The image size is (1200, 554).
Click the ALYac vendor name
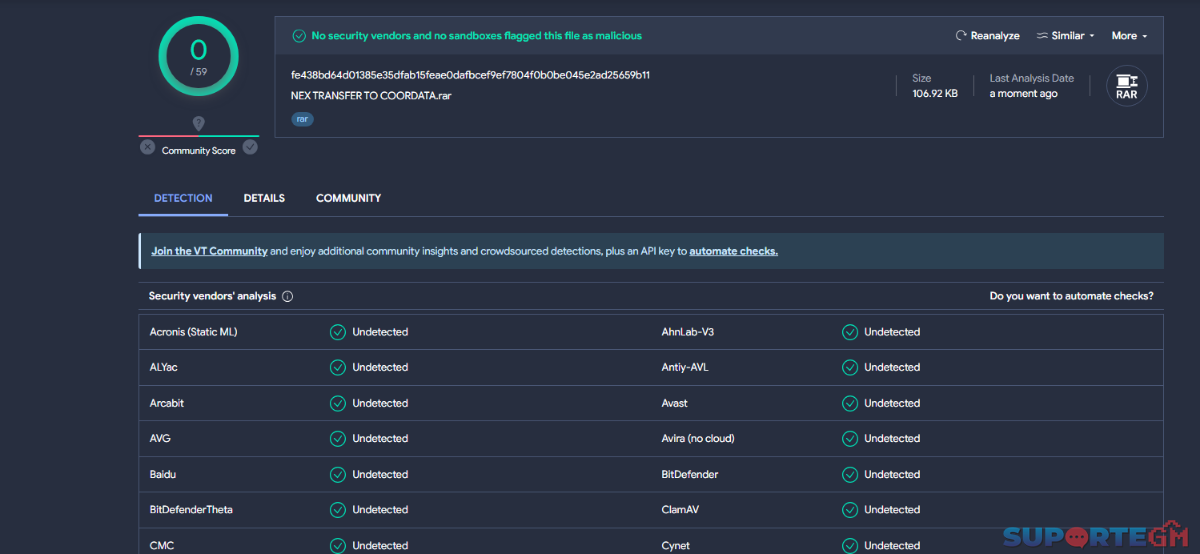click(x=164, y=367)
